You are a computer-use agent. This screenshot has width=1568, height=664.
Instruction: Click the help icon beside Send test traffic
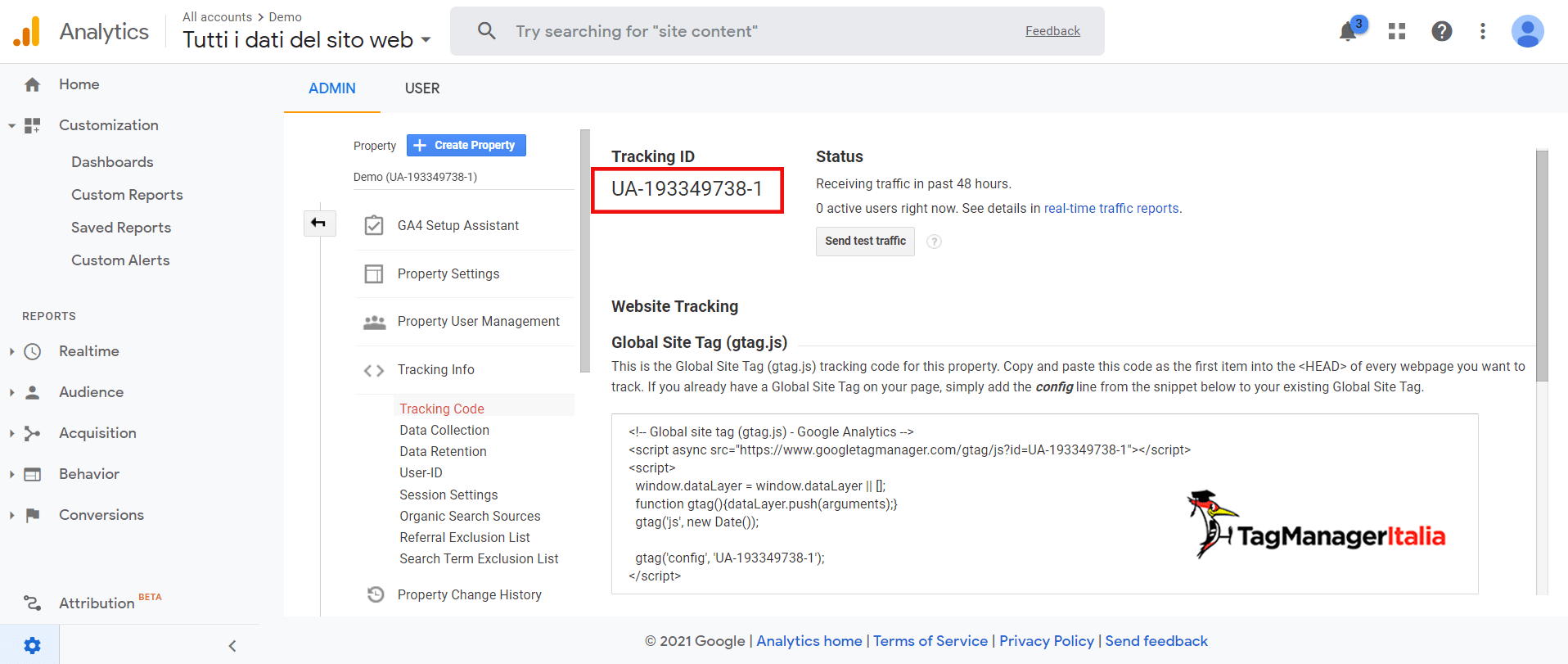point(934,242)
